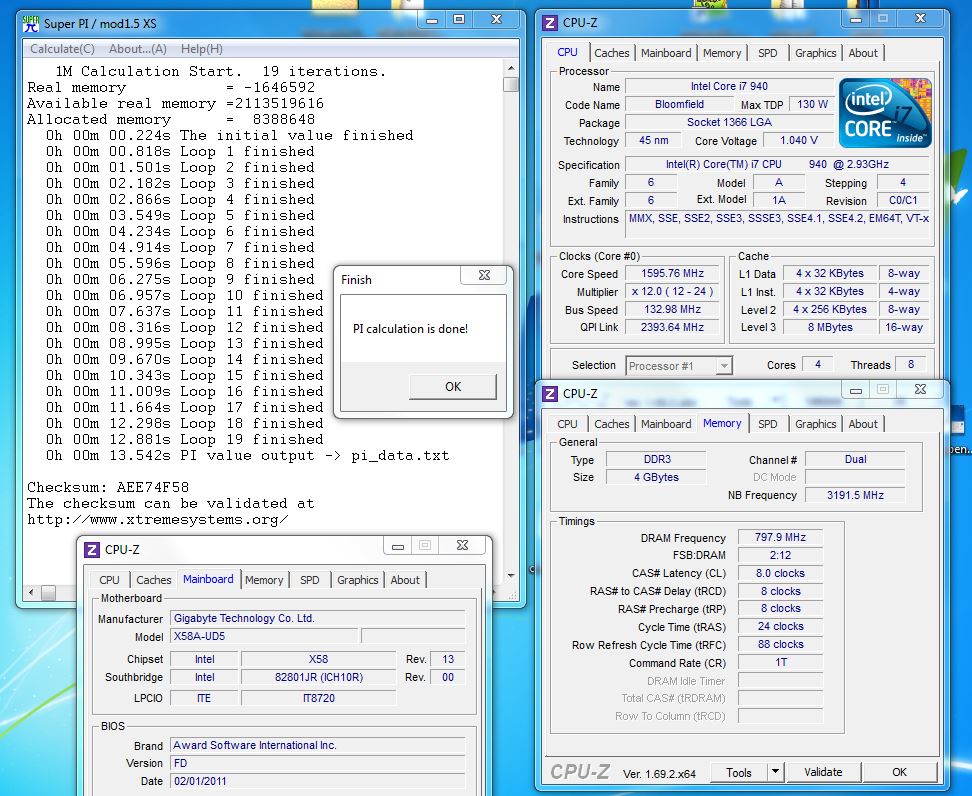Minimize the Super PI window
The height and width of the screenshot is (796, 972).
(x=432, y=20)
